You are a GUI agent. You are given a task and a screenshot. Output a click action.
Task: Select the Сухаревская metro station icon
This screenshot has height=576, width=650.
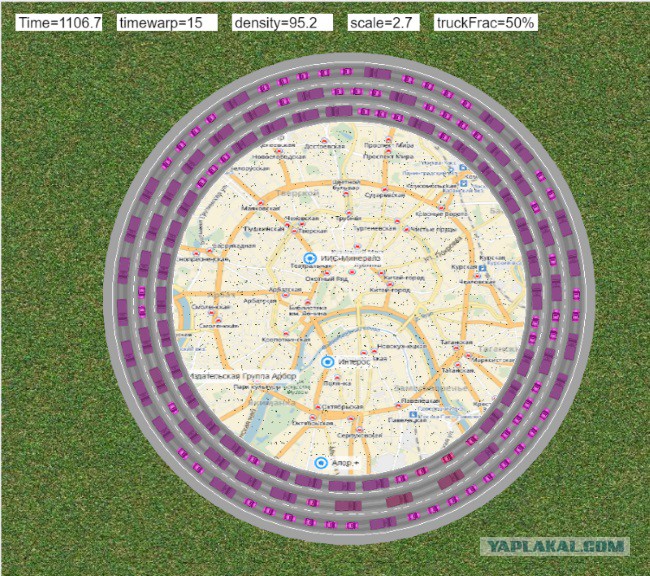(x=385, y=190)
